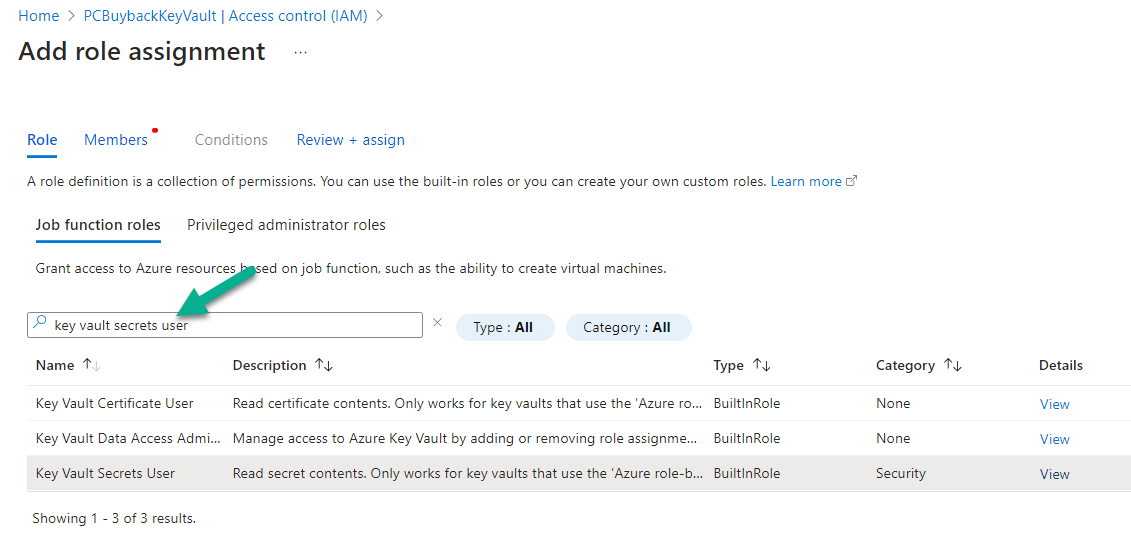Sort by Description column arrows

click(x=324, y=365)
